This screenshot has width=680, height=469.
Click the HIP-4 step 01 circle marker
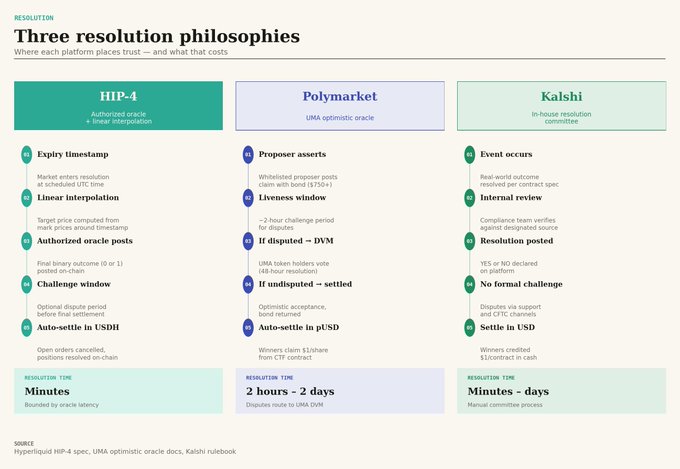(26, 154)
